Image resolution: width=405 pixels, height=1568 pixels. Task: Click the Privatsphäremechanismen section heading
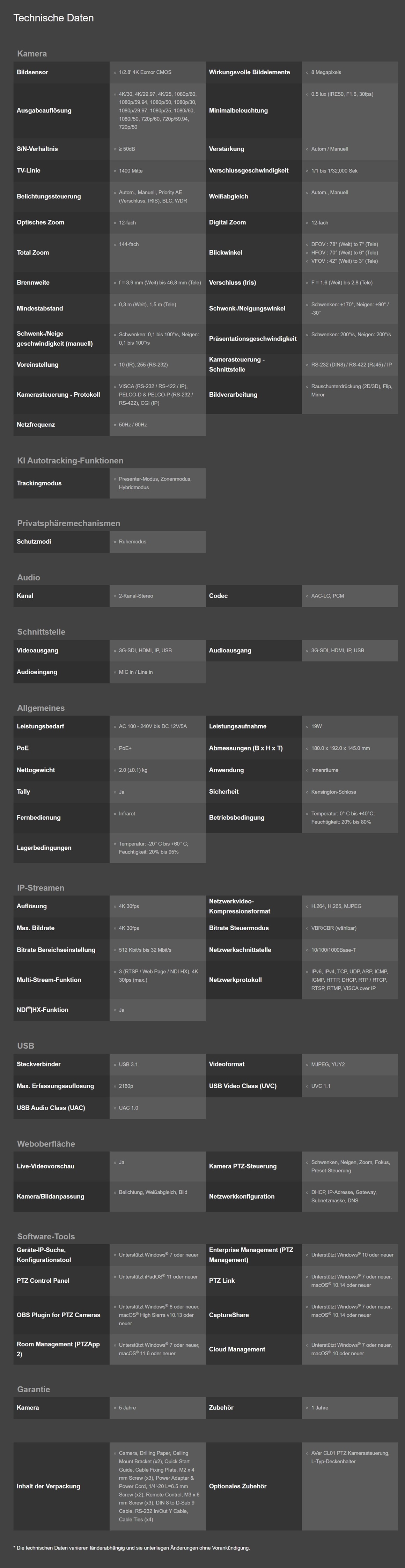68,523
